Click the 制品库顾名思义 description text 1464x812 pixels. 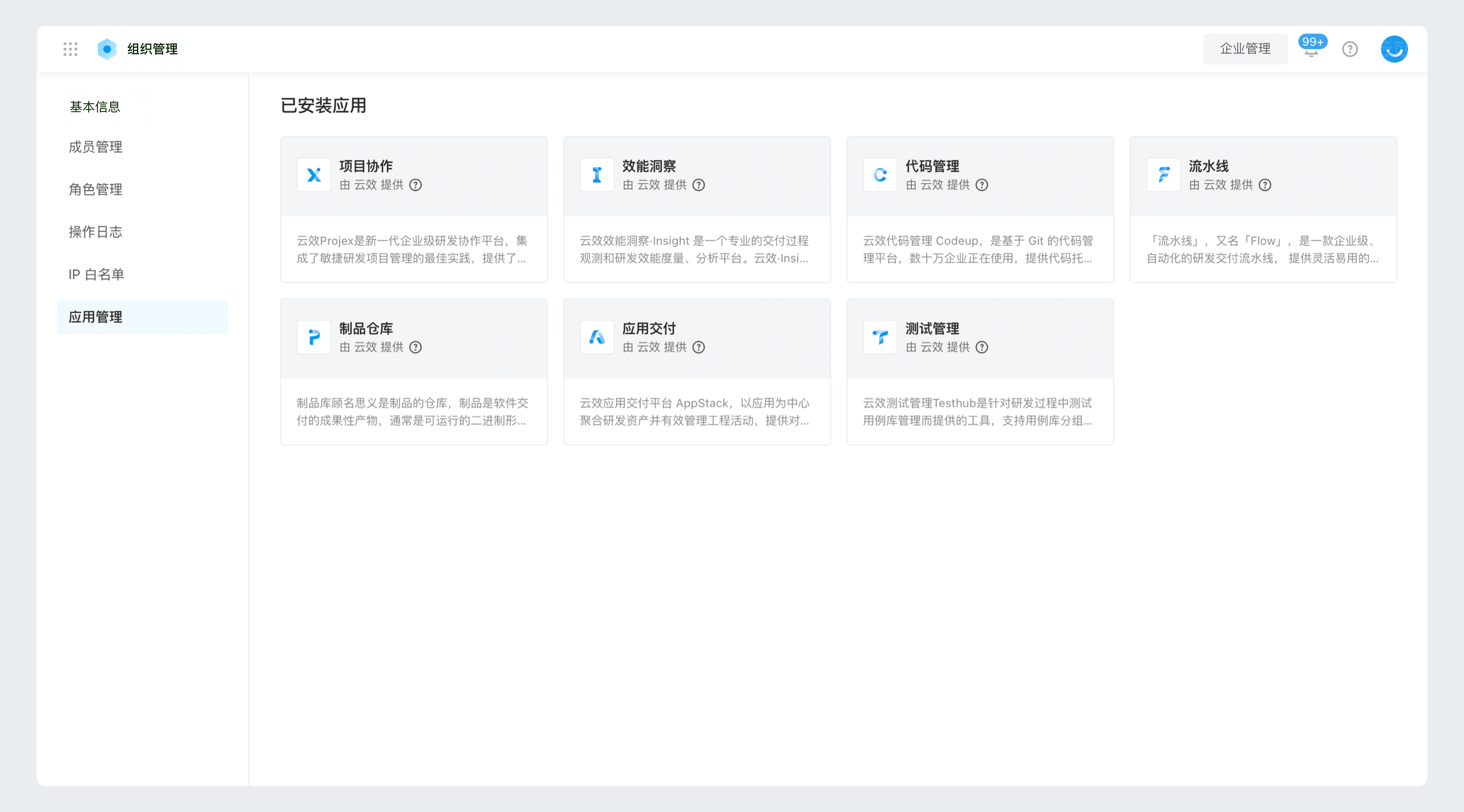pos(413,412)
